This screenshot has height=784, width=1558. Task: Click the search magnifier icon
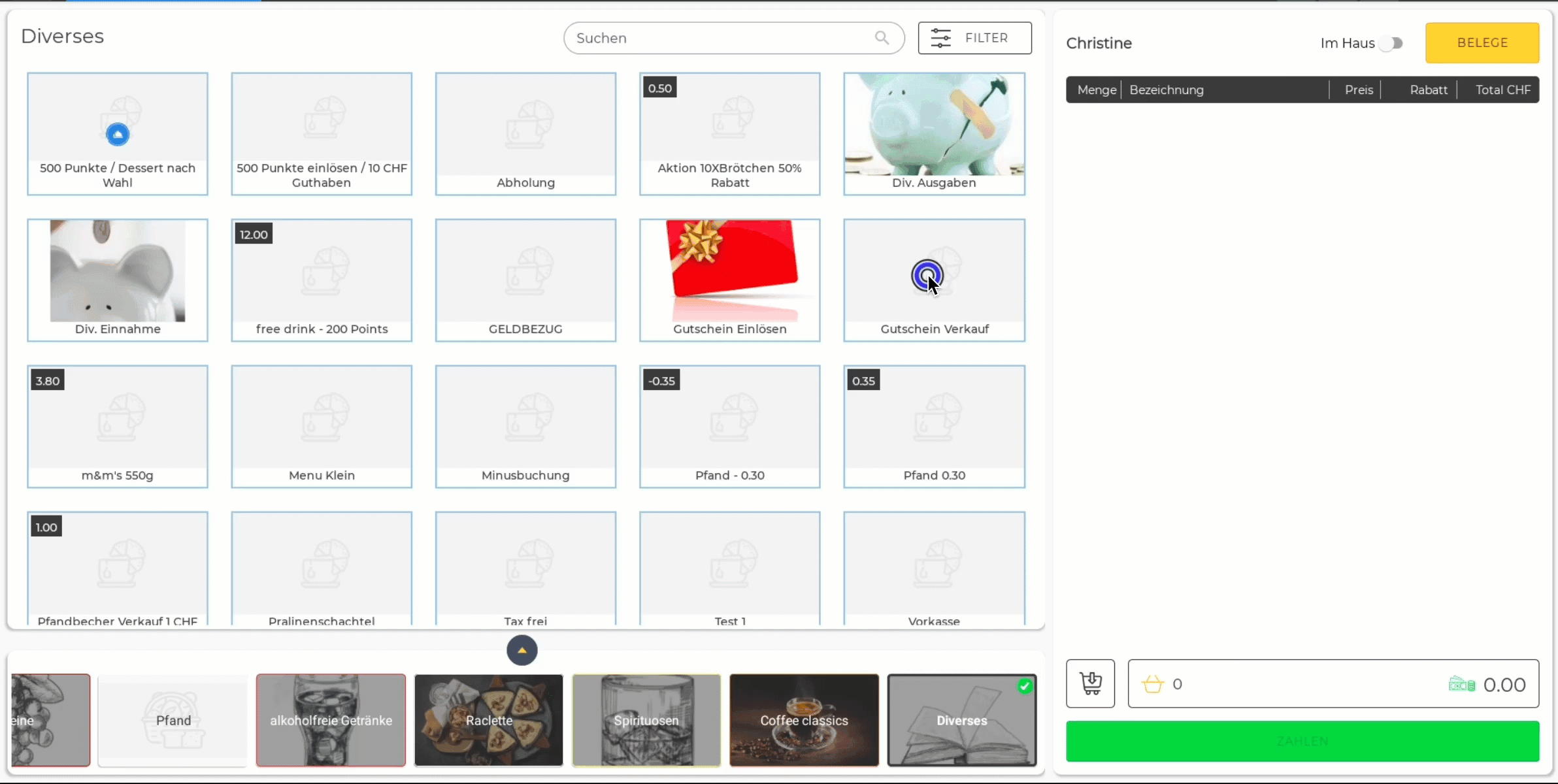coord(882,38)
